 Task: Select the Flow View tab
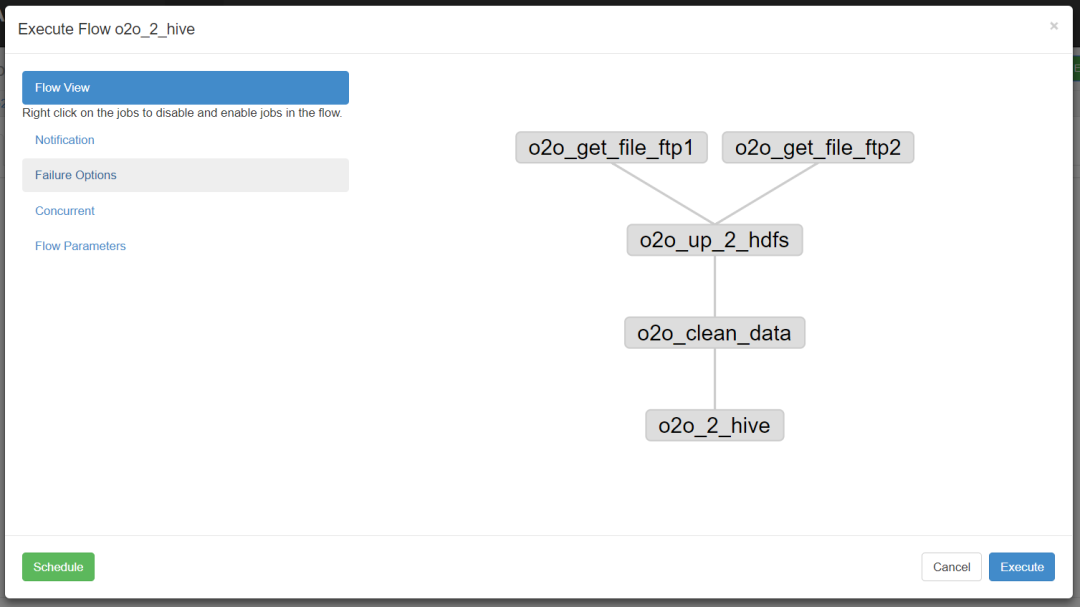(185, 88)
